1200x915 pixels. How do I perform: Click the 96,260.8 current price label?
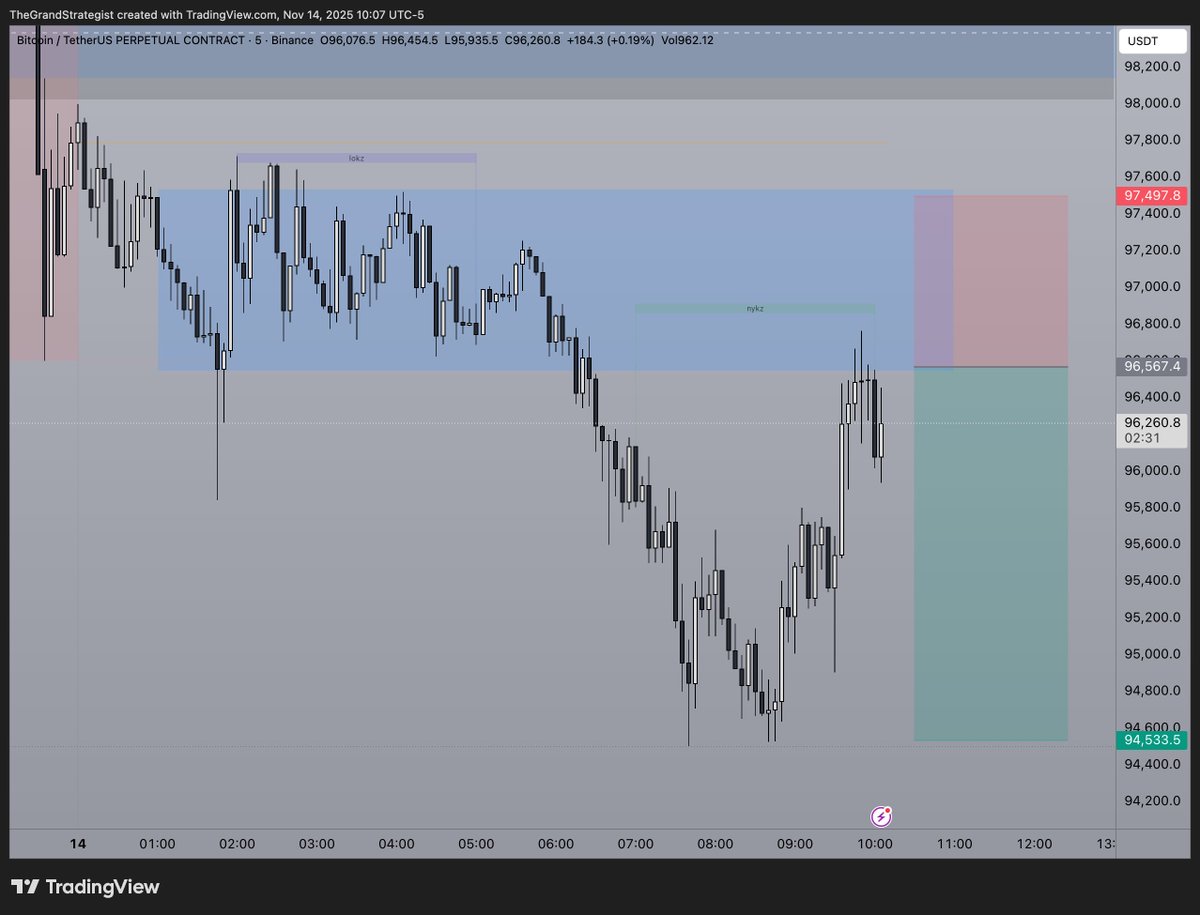click(1153, 422)
